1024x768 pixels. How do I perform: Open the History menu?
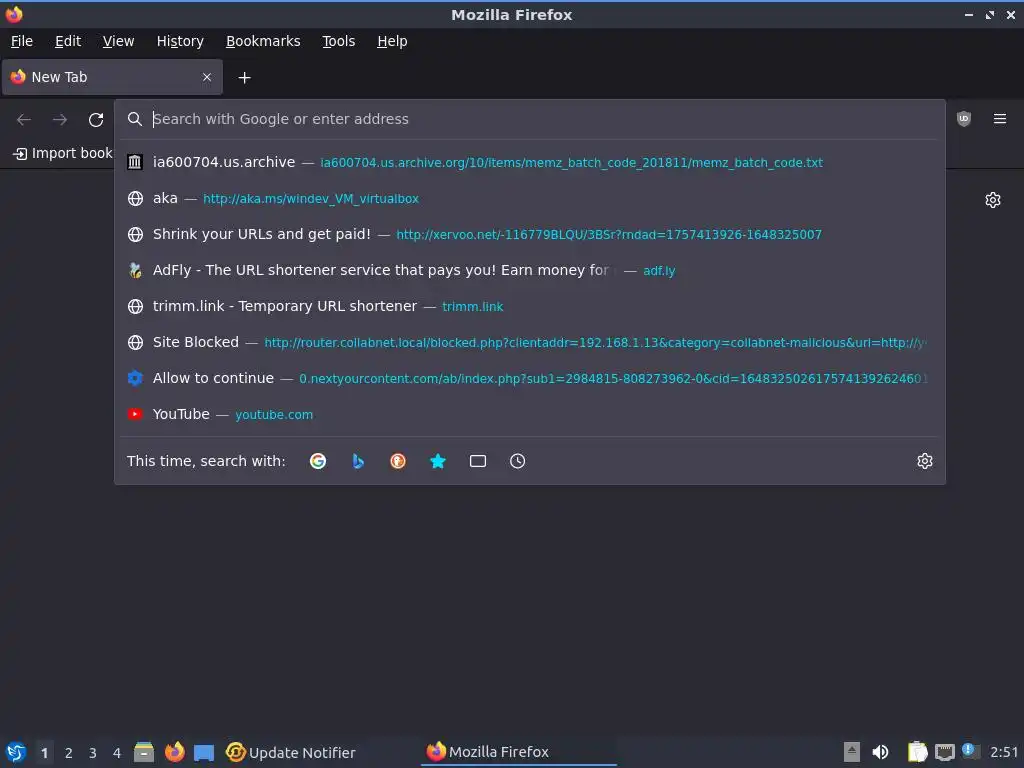coord(180,41)
